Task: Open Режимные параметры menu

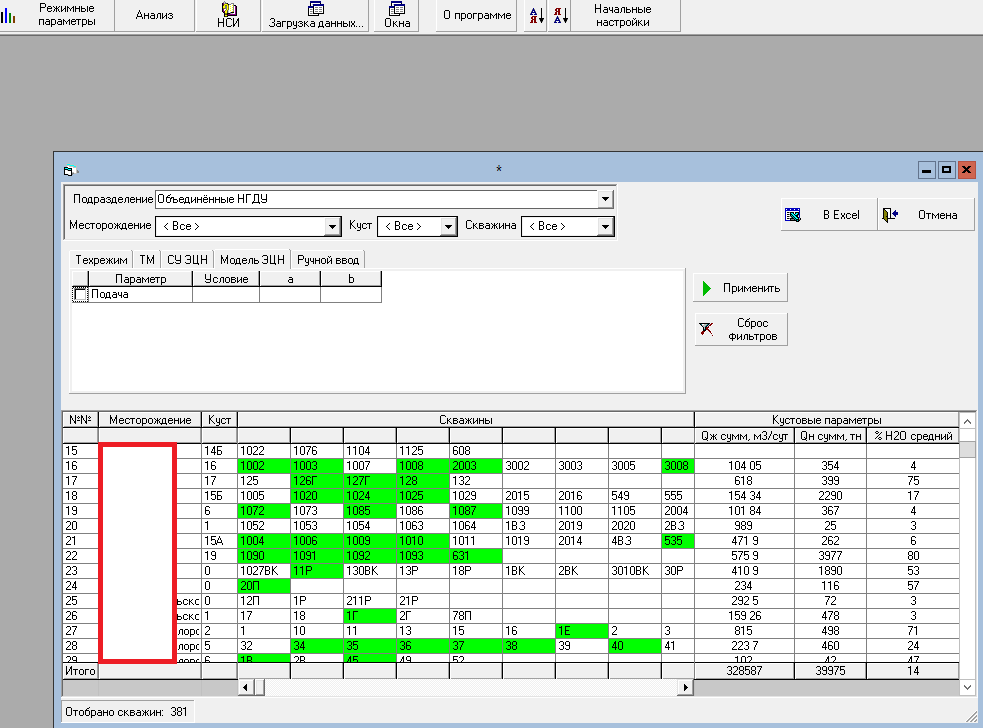Action: point(66,15)
